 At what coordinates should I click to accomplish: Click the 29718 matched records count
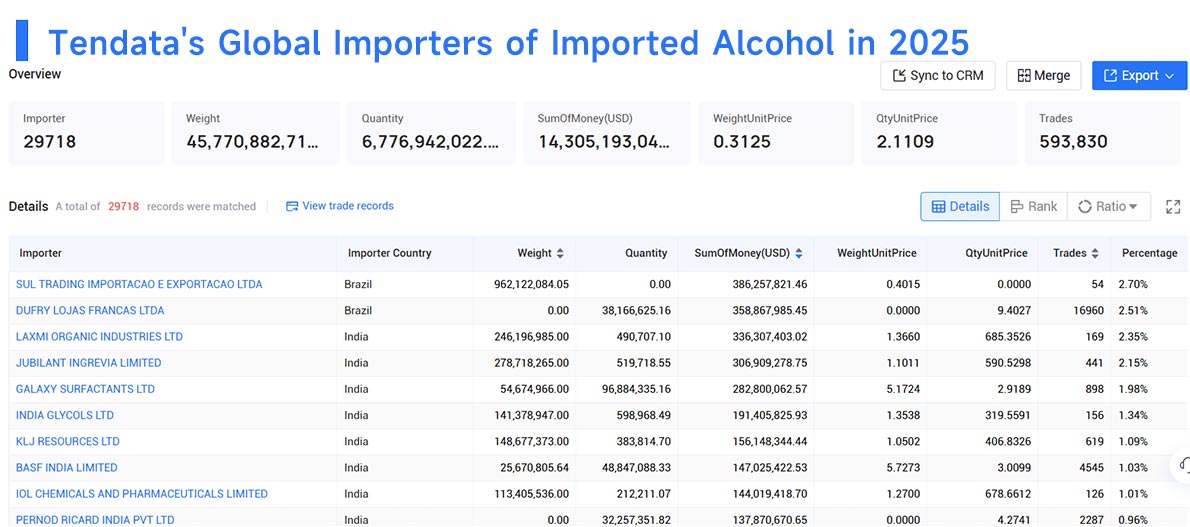(x=123, y=207)
